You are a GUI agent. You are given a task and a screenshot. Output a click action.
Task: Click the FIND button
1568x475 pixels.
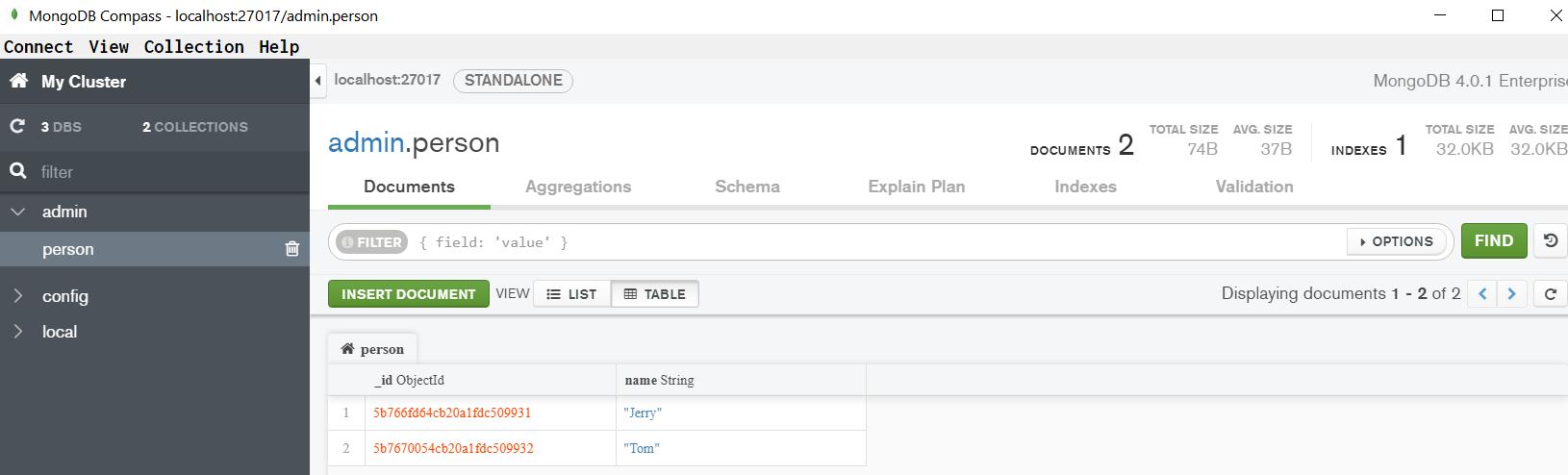tap(1493, 241)
